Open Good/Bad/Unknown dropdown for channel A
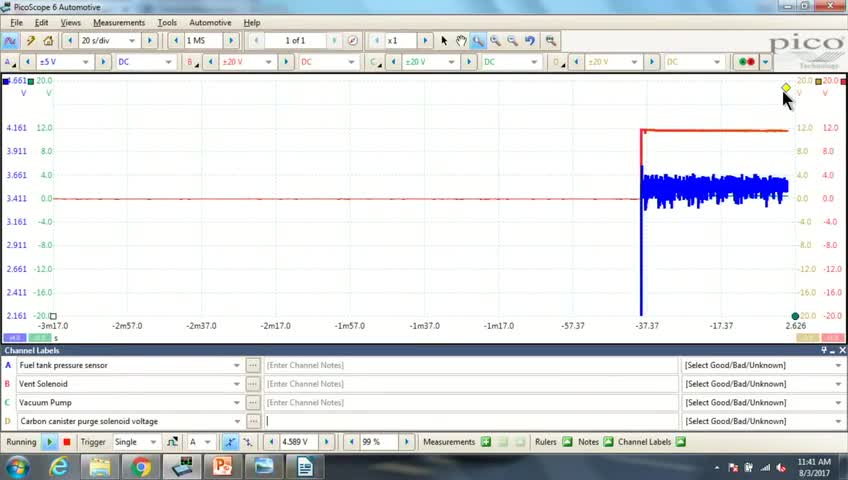This screenshot has height=480, width=848. coord(838,365)
